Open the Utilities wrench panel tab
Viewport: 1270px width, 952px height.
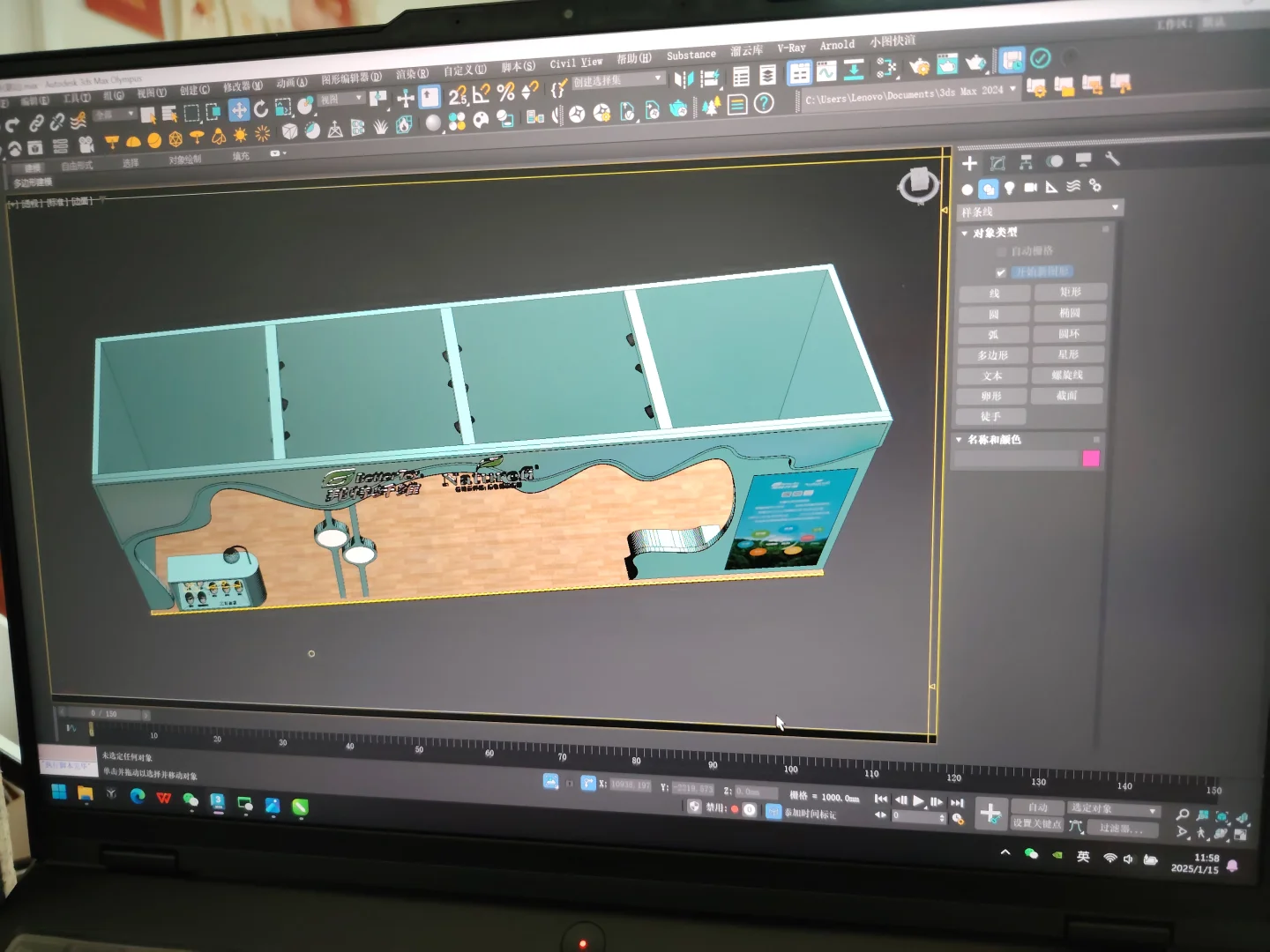tap(1112, 159)
